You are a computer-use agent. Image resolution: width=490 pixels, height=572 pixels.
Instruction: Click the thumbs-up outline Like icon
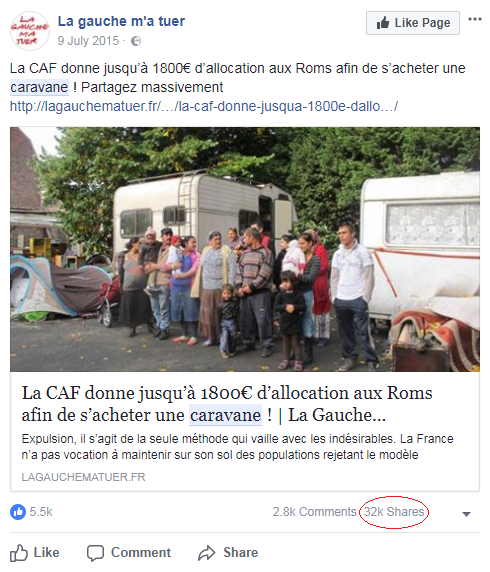(x=19, y=553)
